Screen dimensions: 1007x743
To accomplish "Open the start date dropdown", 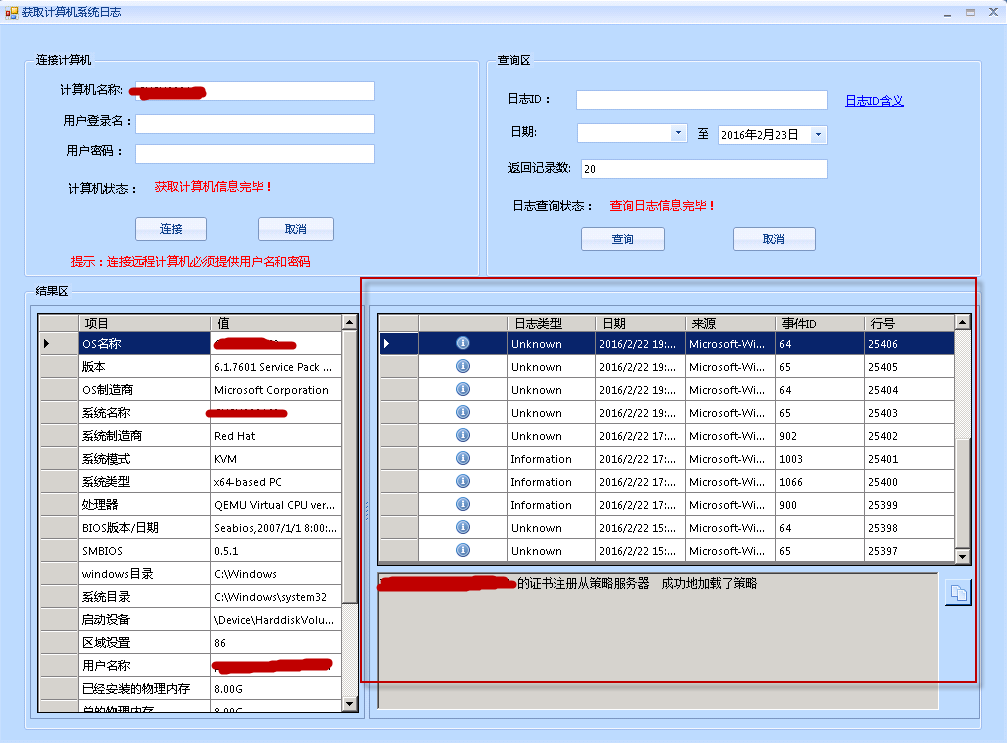I will coord(678,133).
